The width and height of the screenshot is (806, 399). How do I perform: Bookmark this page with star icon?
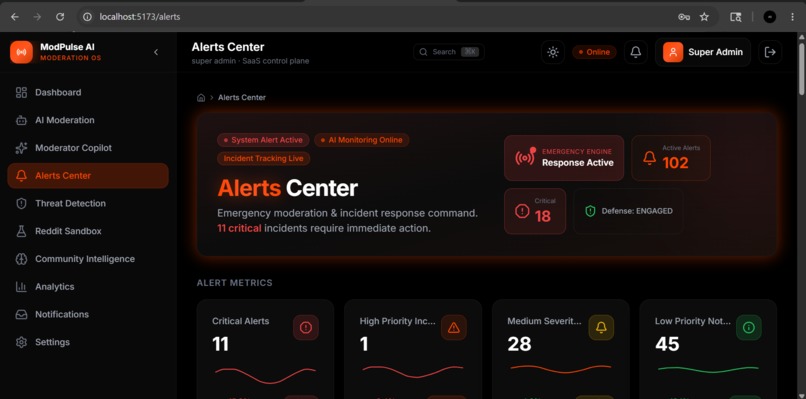pyautogui.click(x=704, y=17)
